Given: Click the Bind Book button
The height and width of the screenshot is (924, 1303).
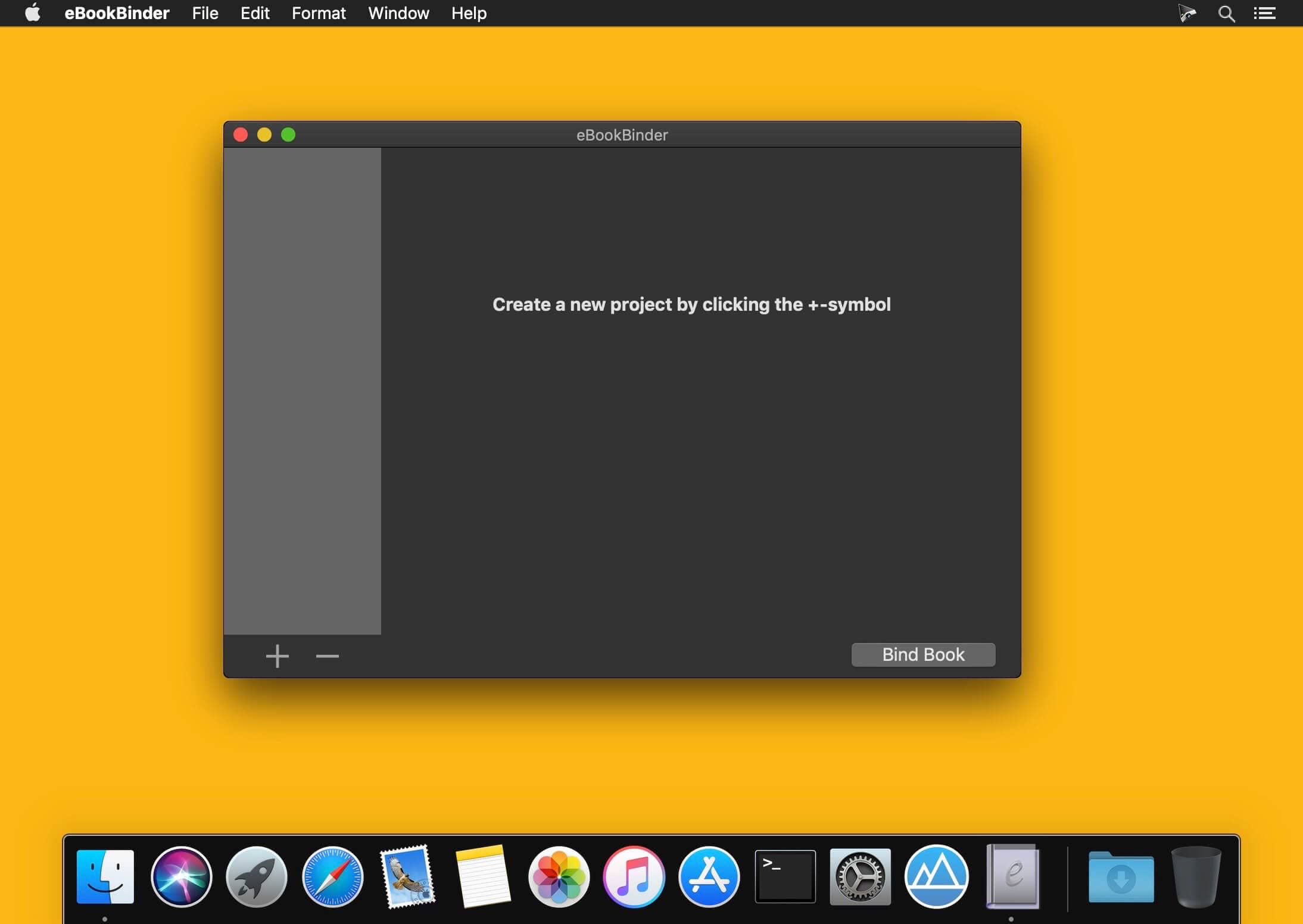Looking at the screenshot, I should pos(923,654).
